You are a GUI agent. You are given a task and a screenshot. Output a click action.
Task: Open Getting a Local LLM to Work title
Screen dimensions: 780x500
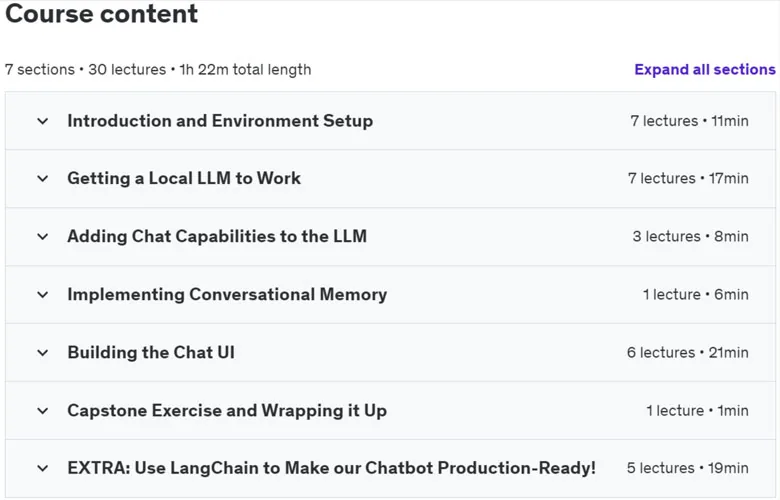184,179
